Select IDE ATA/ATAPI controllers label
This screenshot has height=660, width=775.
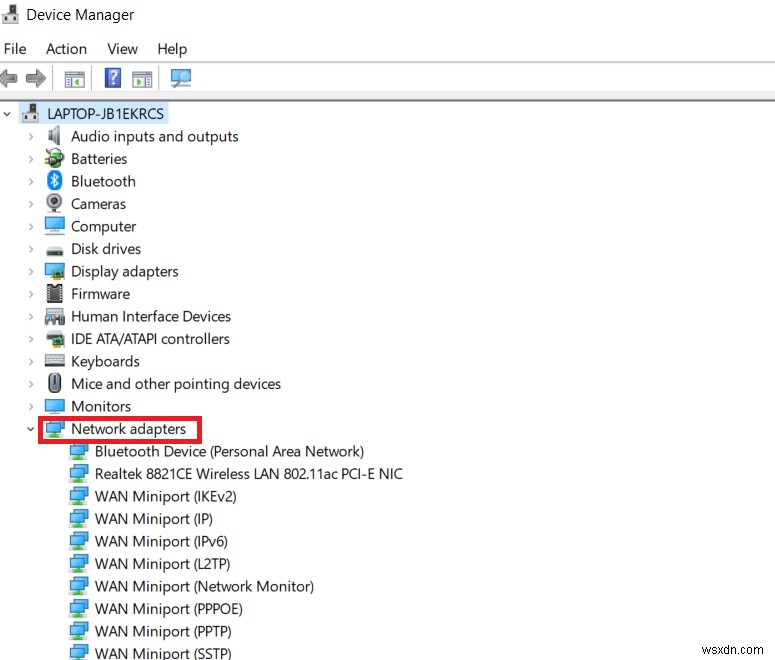point(150,339)
